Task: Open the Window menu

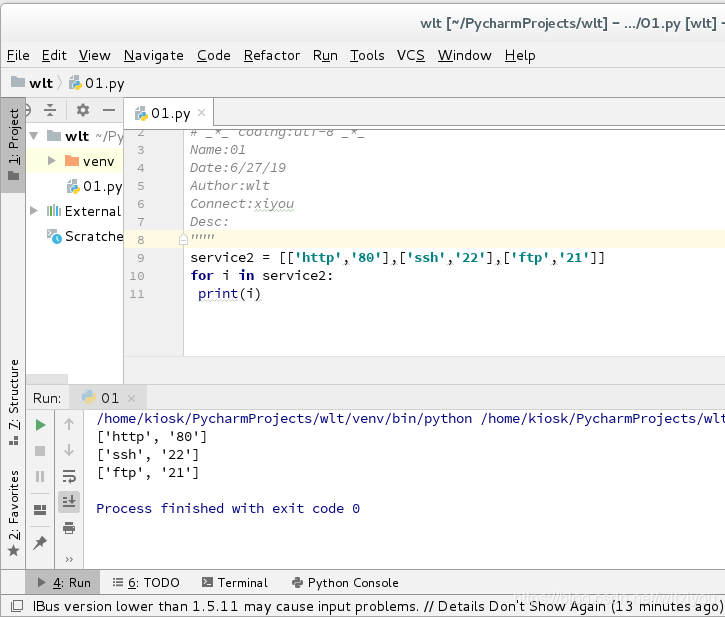Action: click(x=465, y=56)
